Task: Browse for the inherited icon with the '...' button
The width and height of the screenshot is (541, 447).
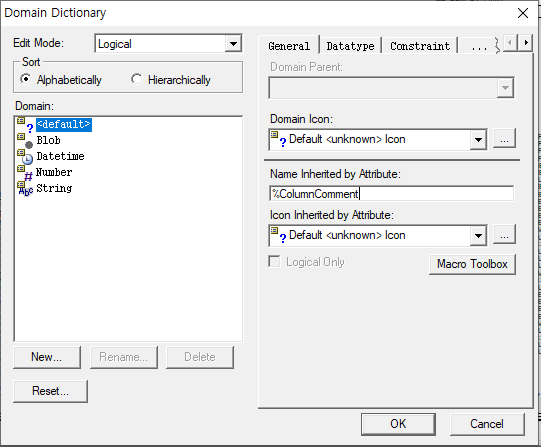Action: tap(504, 235)
